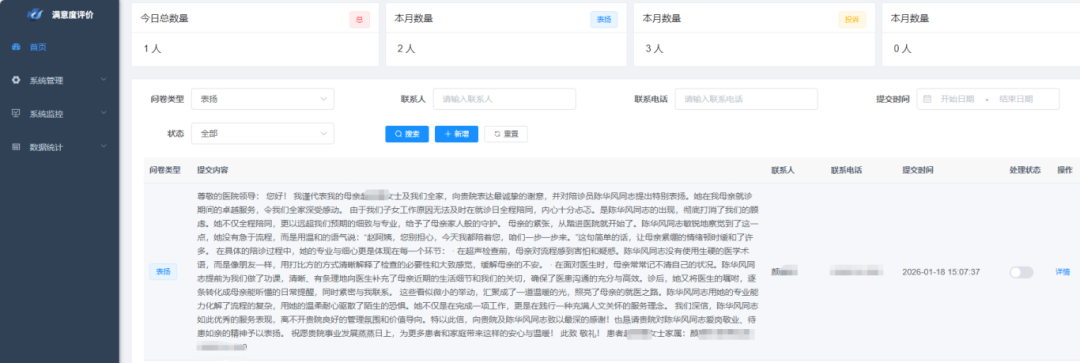This screenshot has width=1080, height=363.
Task: Click the 处理状态 column header
Action: [1025, 170]
